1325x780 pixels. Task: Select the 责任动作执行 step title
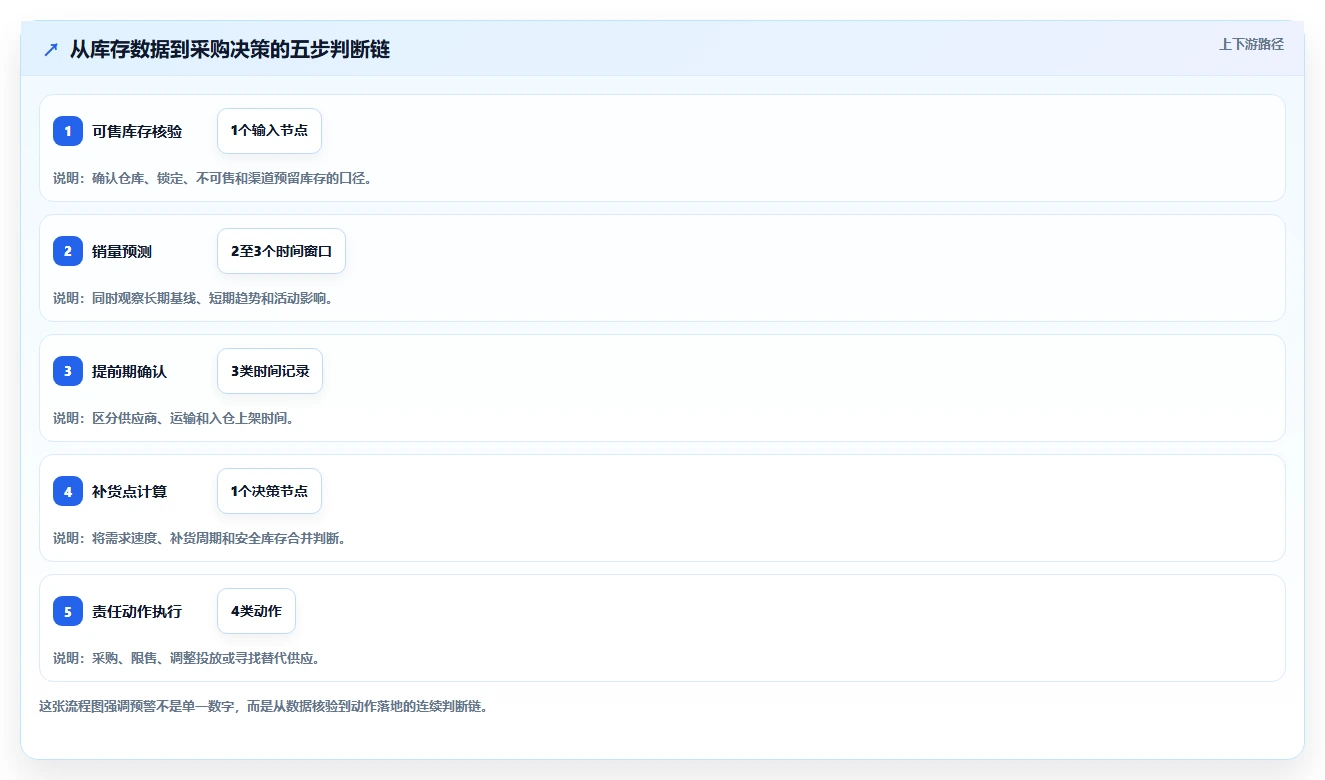[137, 612]
